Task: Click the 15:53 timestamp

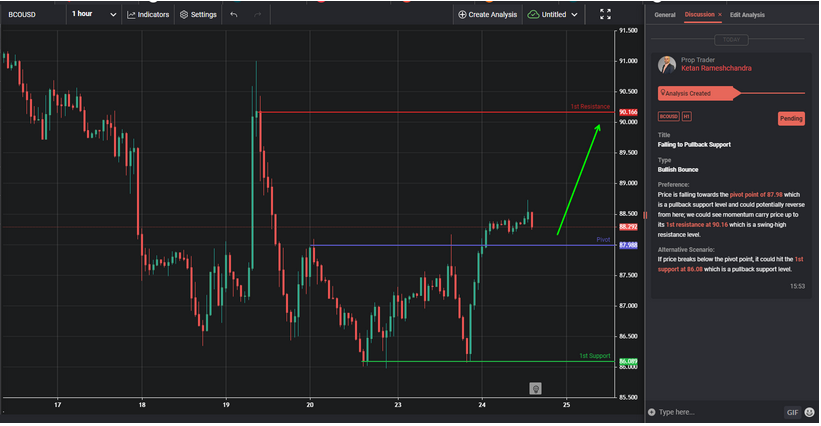Action: tap(797, 287)
